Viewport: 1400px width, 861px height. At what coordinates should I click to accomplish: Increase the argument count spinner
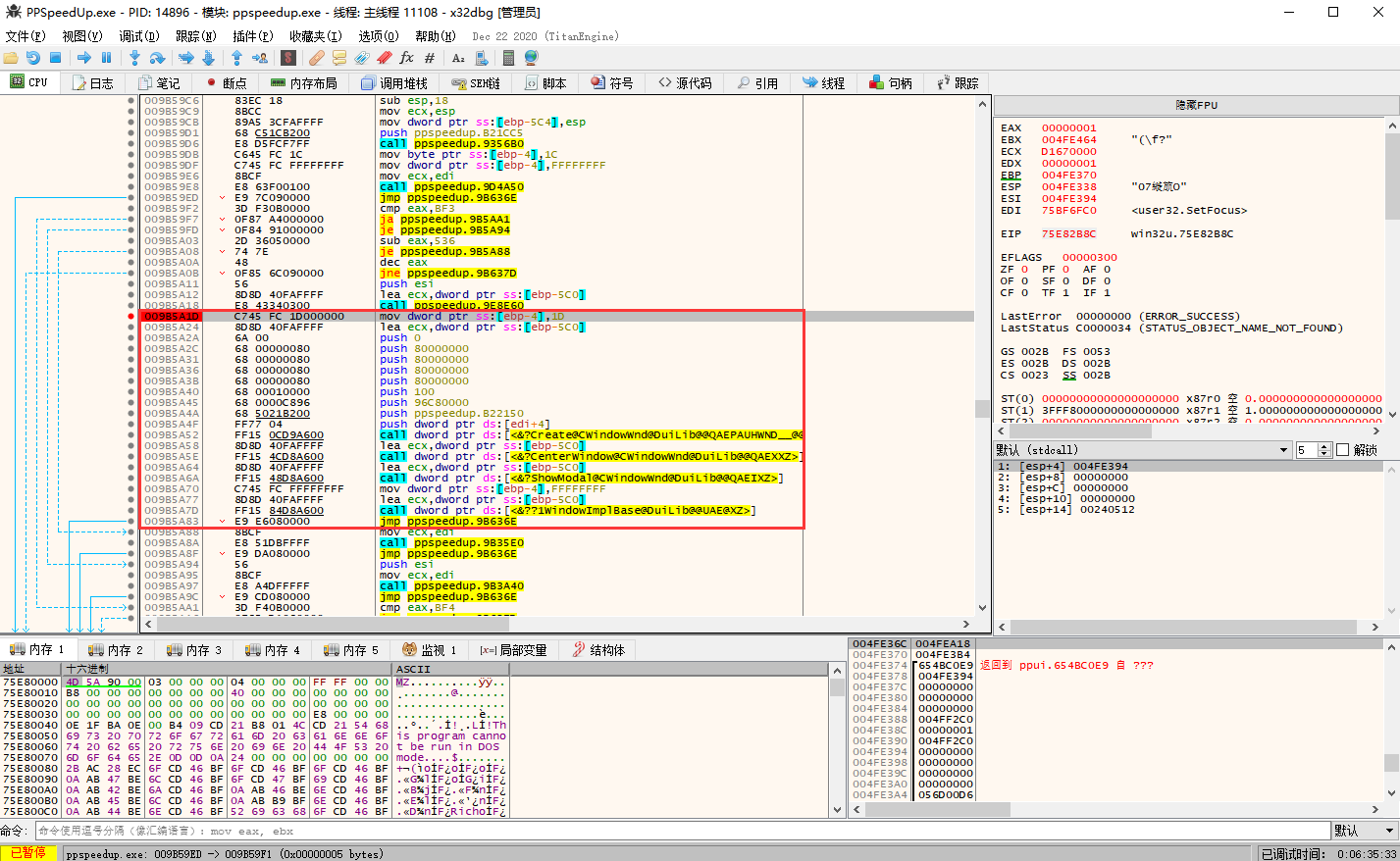tap(1324, 446)
